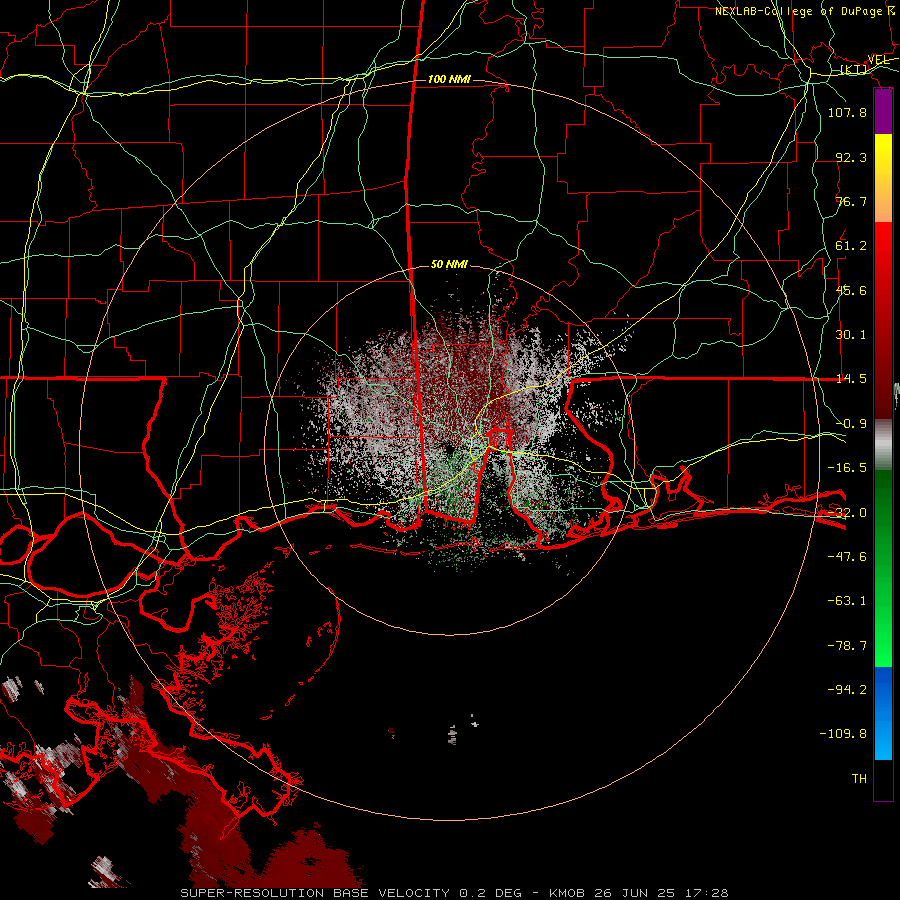Select the -78.7 scale value
The height and width of the screenshot is (900, 900).
847,646
